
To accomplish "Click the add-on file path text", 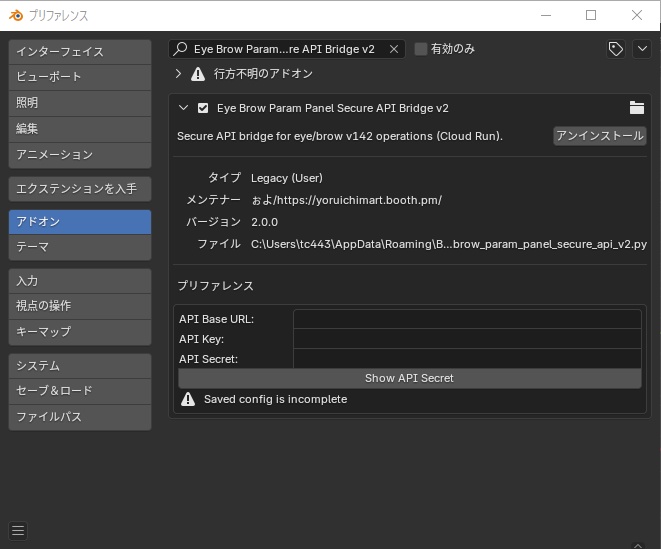I will (x=449, y=244).
